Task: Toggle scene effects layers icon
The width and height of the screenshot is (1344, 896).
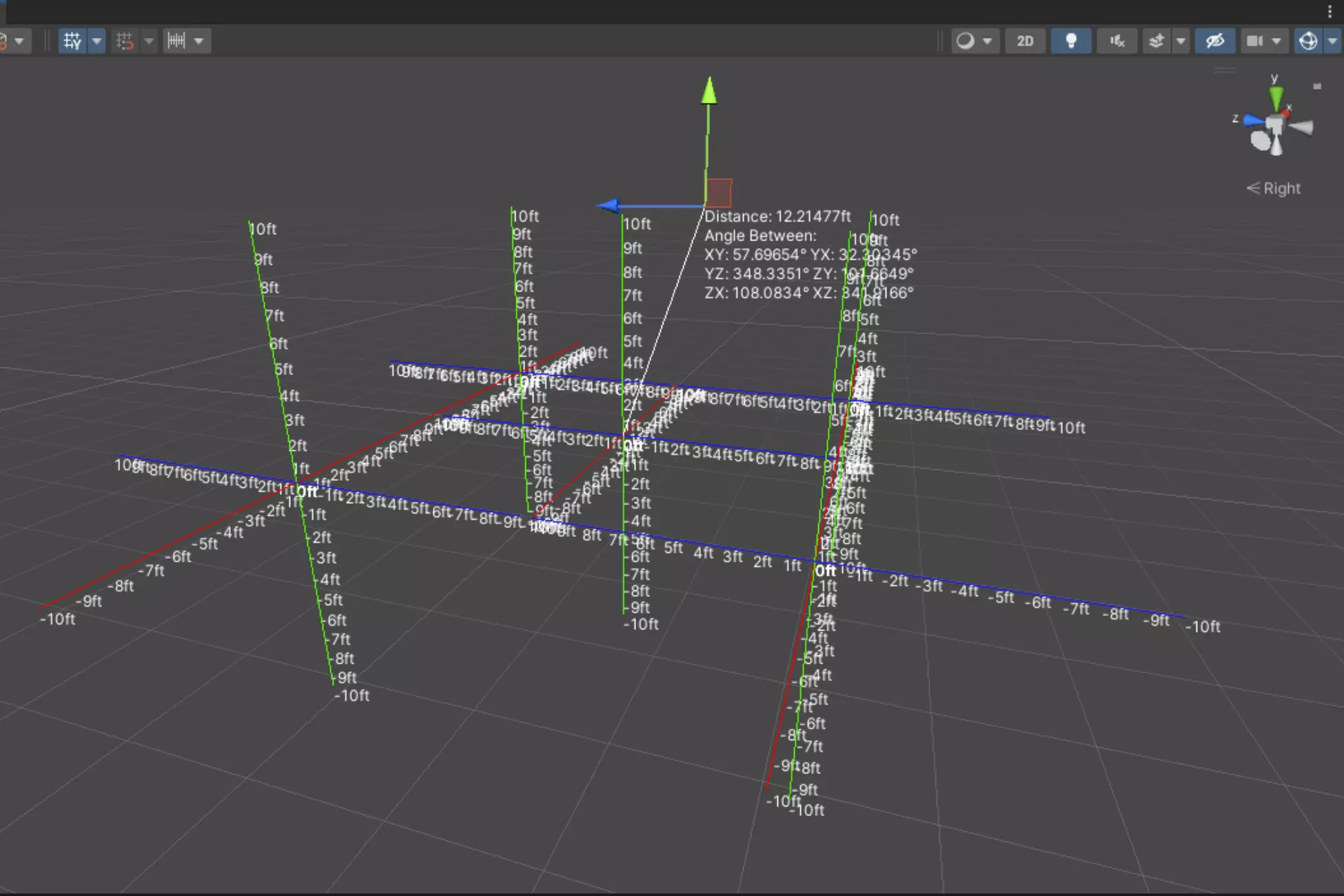Action: pos(1157,41)
